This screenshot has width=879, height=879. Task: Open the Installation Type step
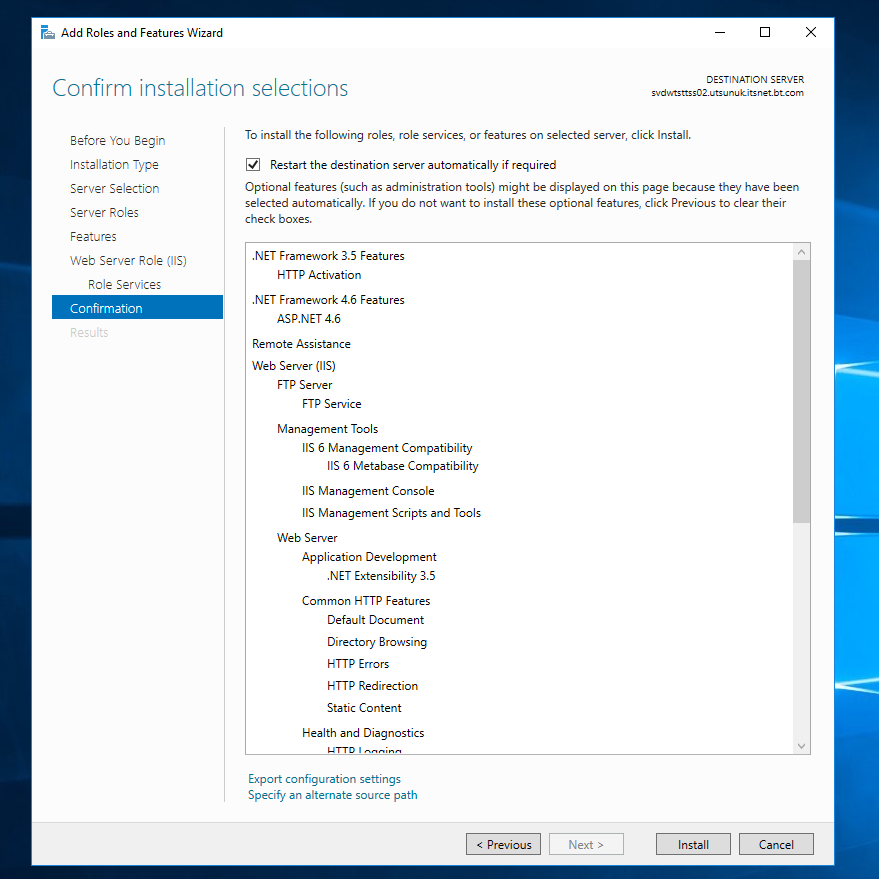114,164
